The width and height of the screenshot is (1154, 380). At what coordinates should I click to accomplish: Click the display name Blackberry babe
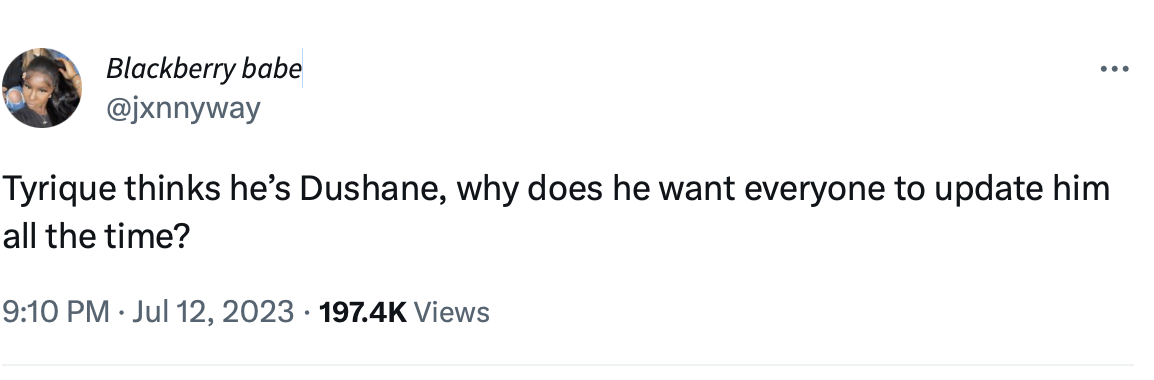click(x=204, y=68)
